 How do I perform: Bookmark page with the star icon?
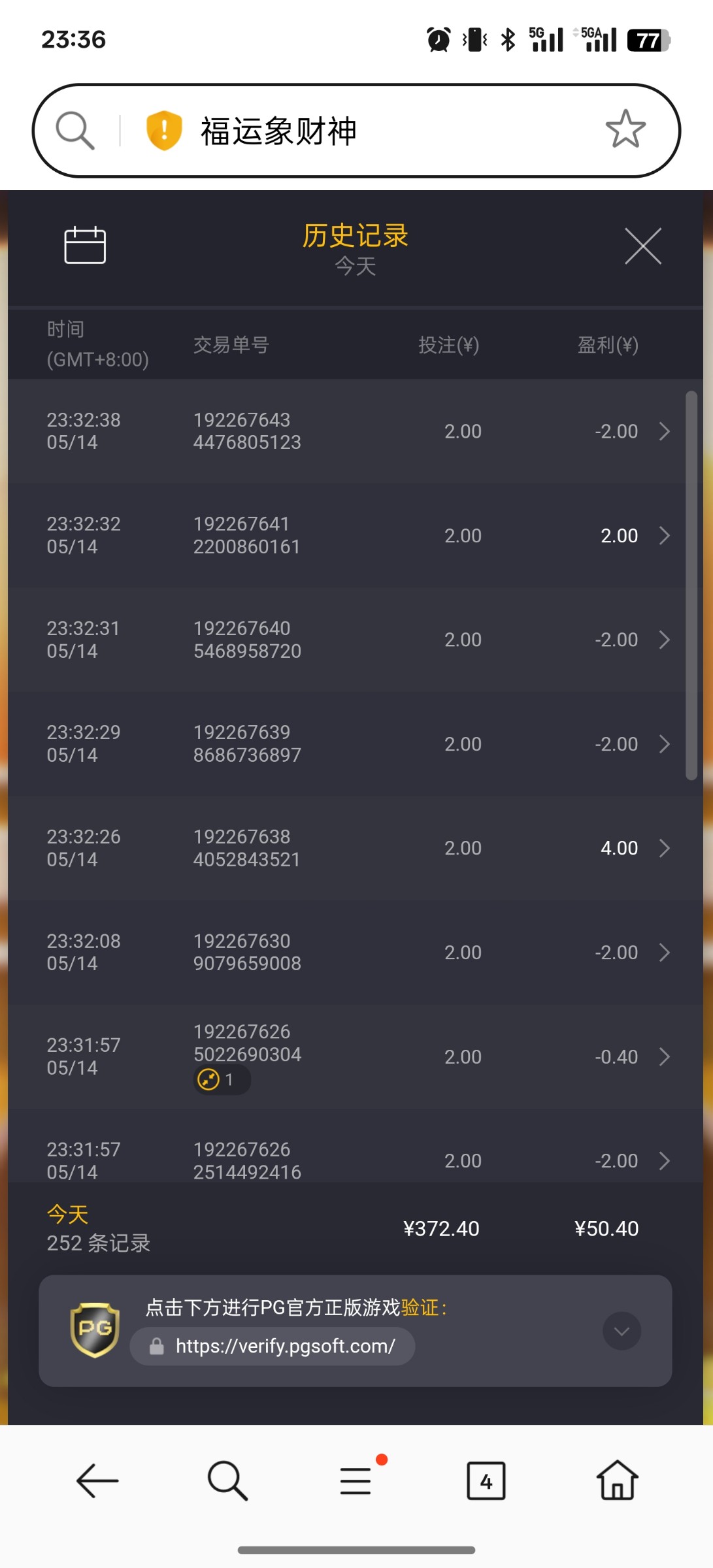click(625, 129)
